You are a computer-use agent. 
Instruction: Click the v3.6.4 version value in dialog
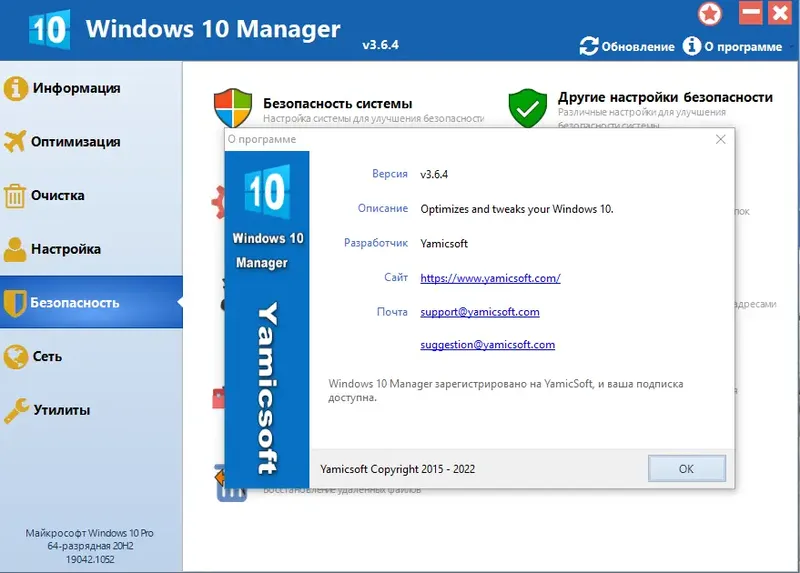(x=434, y=175)
